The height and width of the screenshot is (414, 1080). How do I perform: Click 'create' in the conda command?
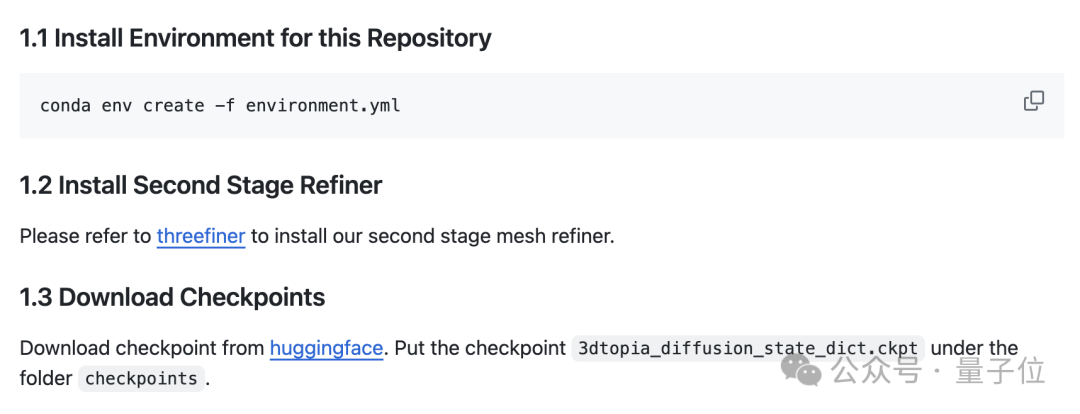(174, 105)
